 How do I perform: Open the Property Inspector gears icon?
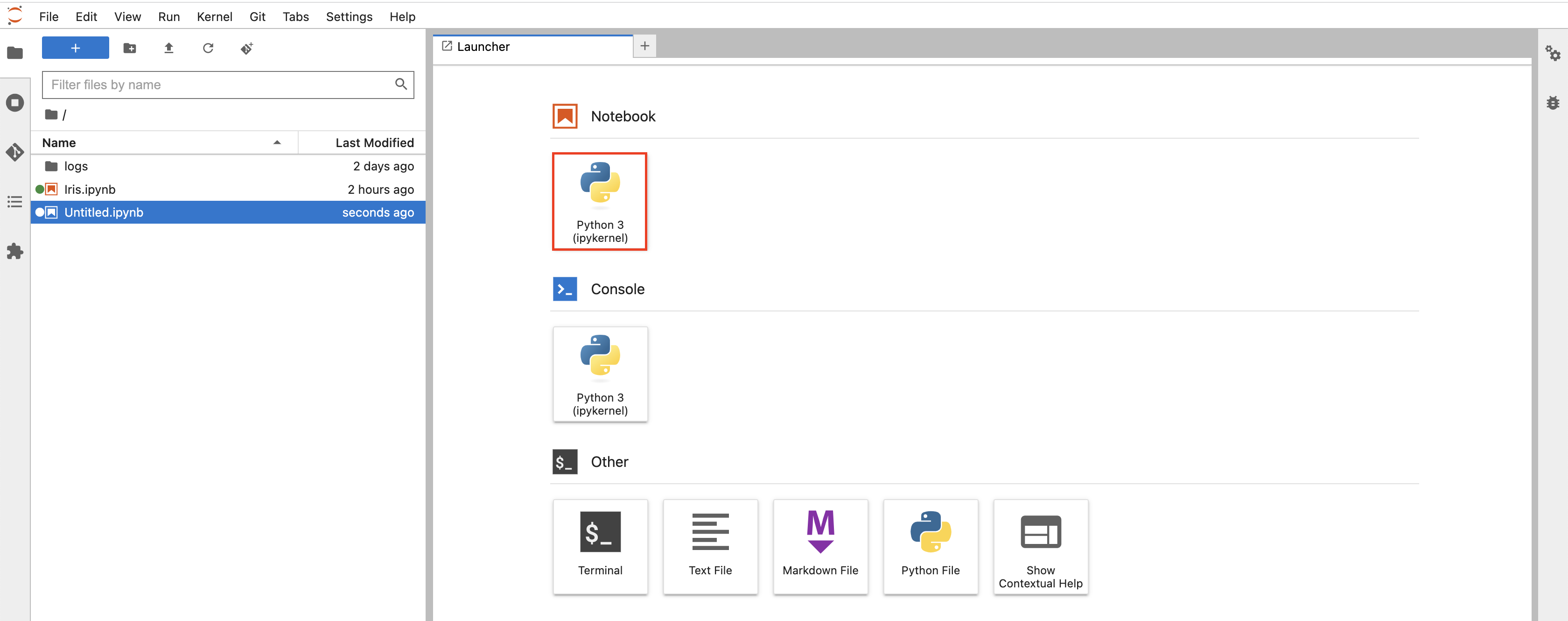click(x=1552, y=54)
